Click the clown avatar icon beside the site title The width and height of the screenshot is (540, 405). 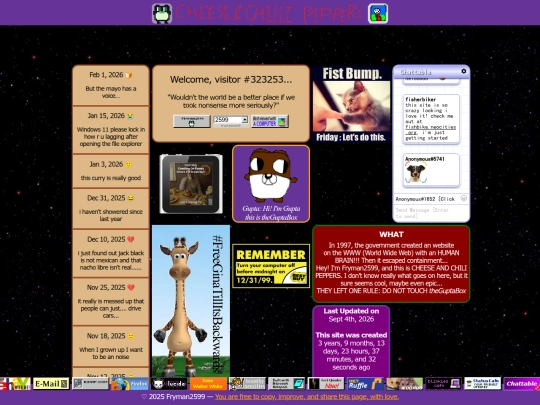click(x=378, y=13)
